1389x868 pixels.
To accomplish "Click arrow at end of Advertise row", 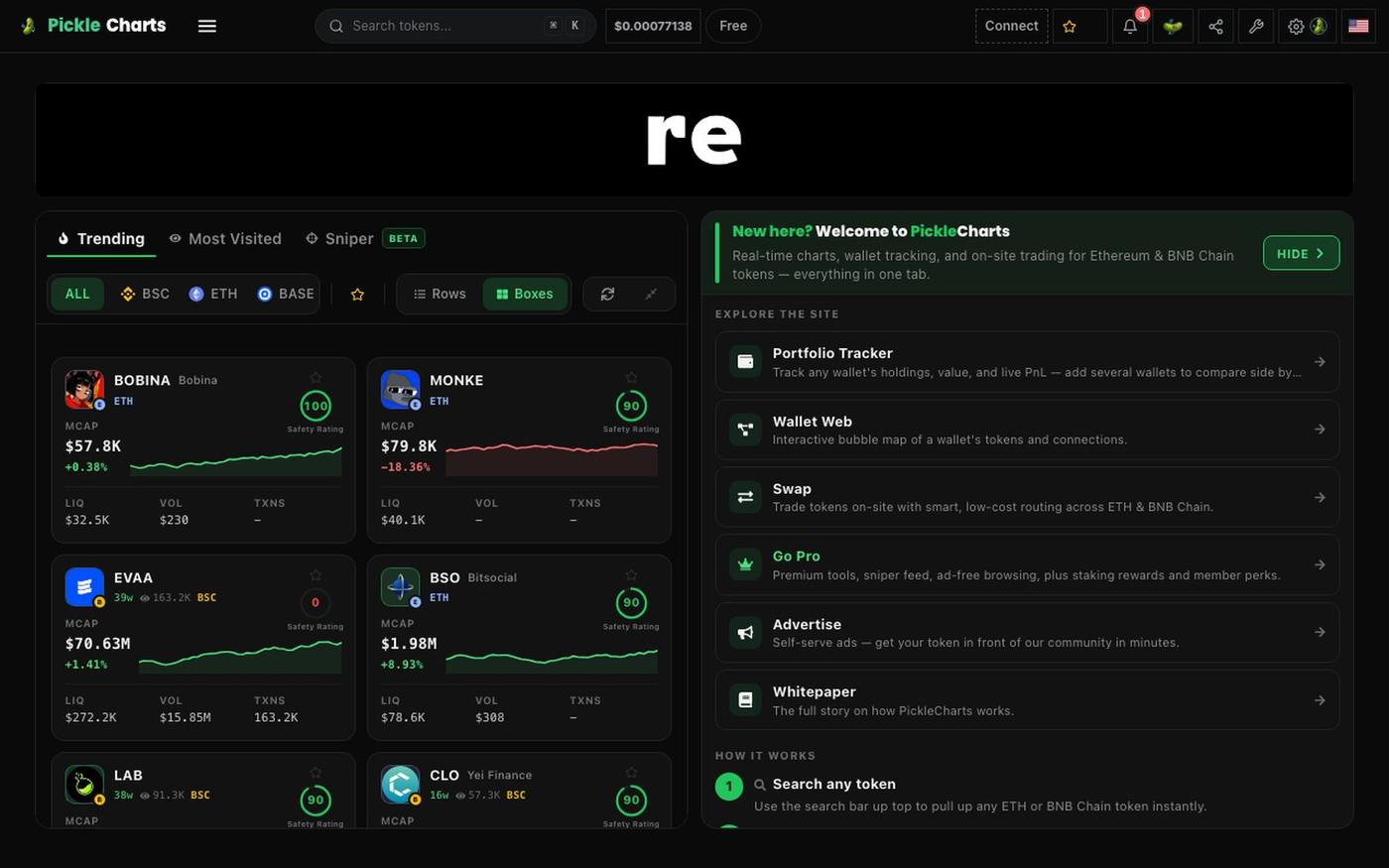I will click(1320, 632).
